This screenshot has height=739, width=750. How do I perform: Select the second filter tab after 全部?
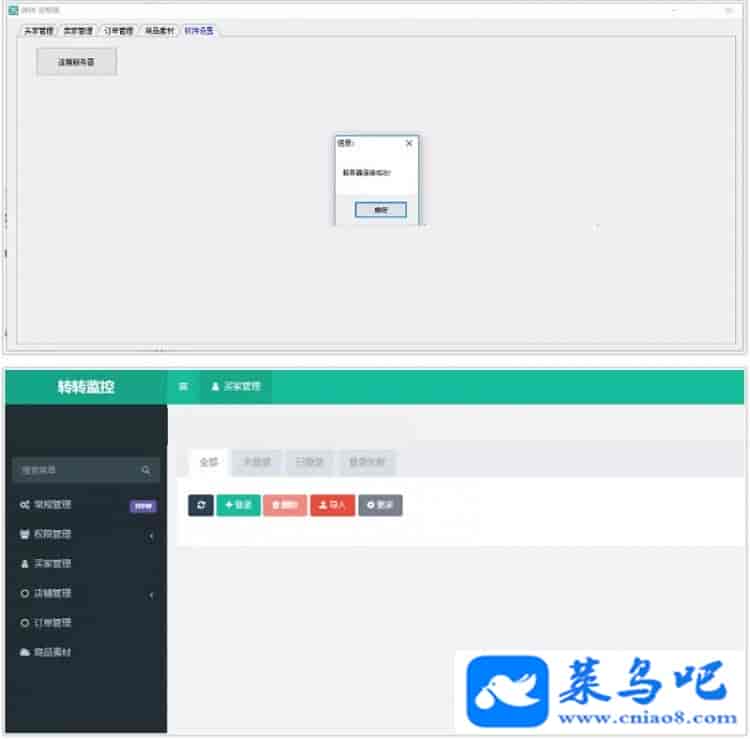click(257, 463)
